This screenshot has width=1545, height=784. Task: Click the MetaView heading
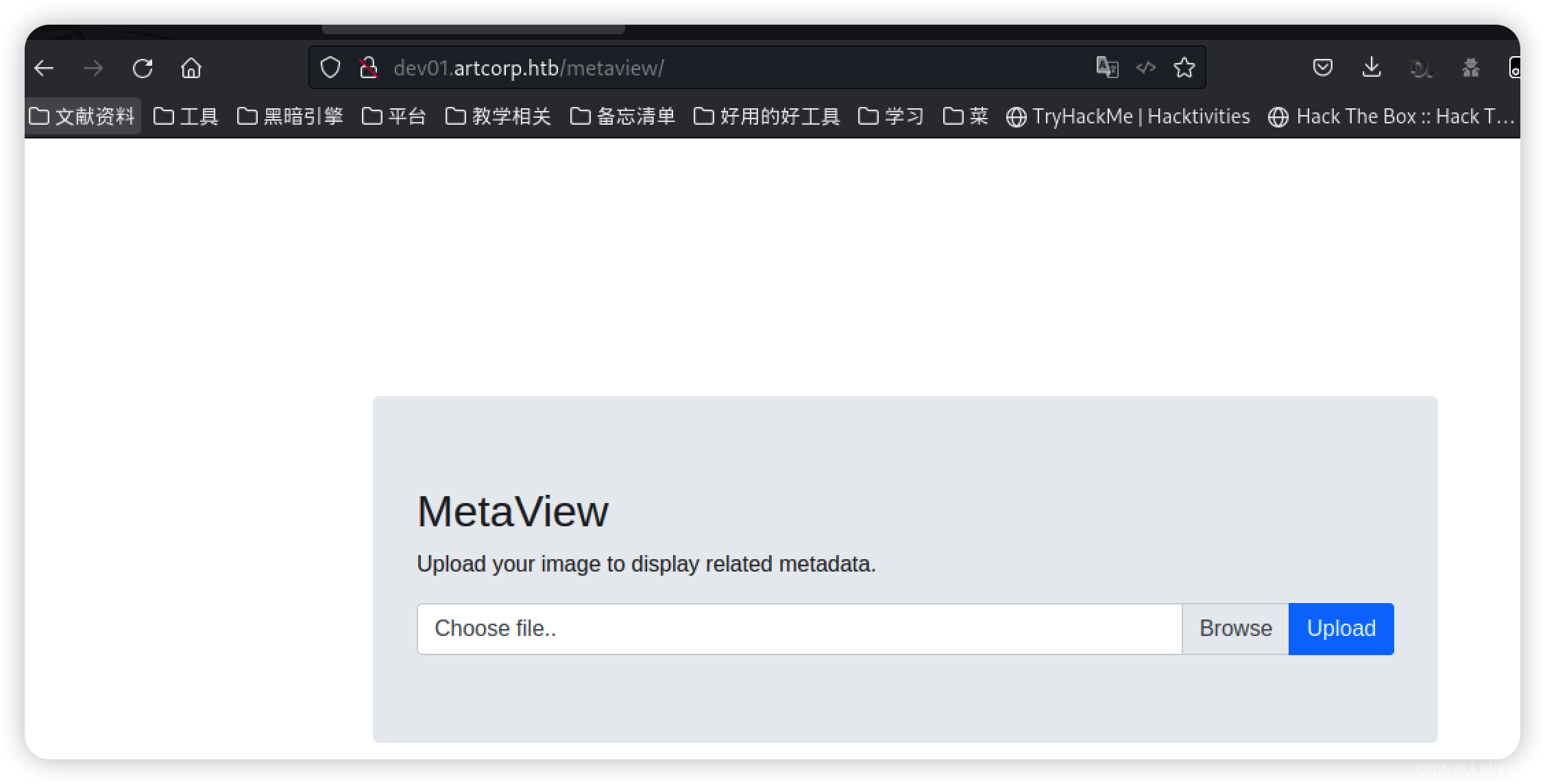click(512, 511)
